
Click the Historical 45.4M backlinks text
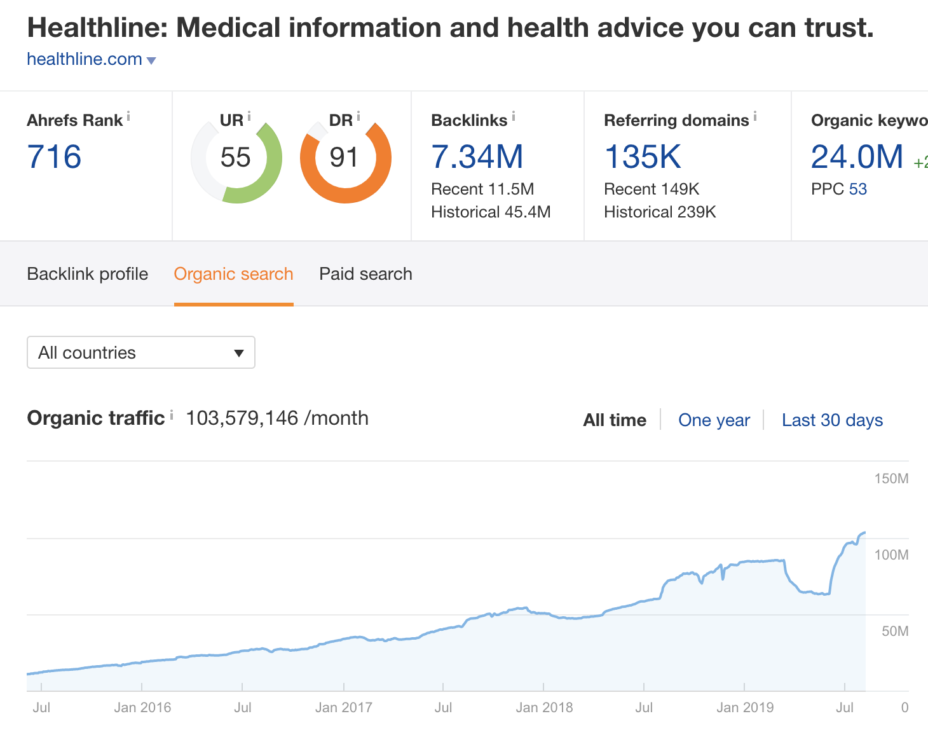tap(491, 212)
